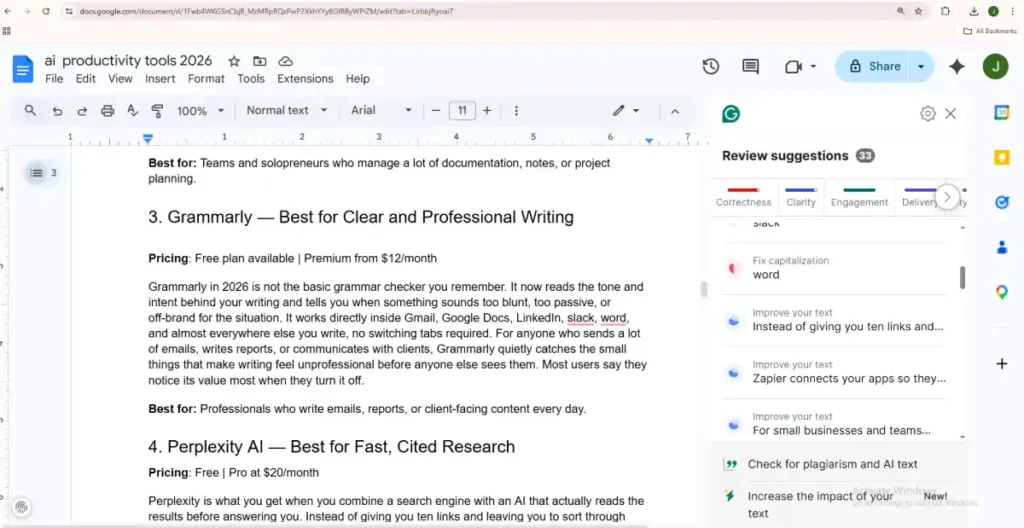Close the Grammarly sidebar
Viewport: 1024px width, 528px height.
point(951,114)
